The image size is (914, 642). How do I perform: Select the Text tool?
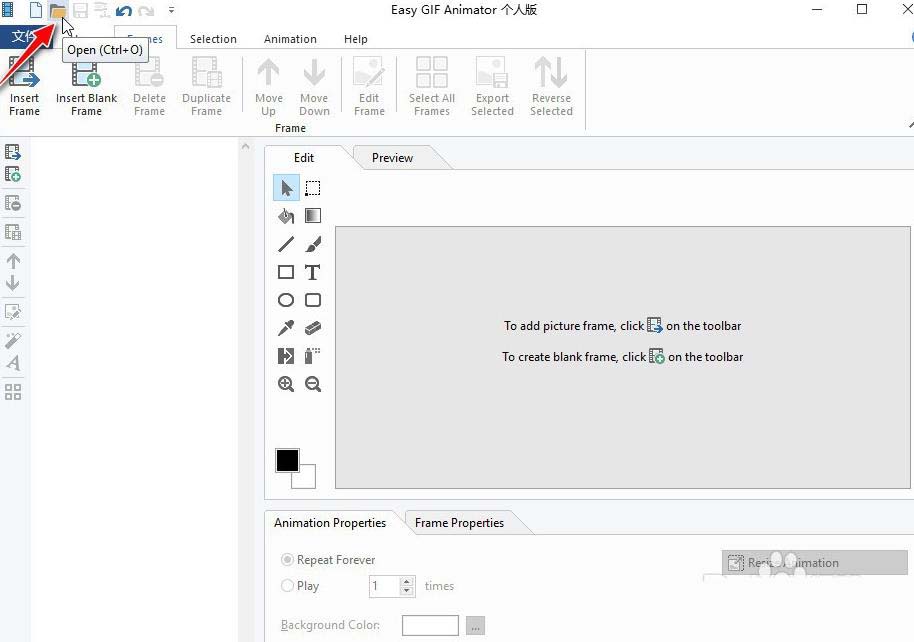pyautogui.click(x=313, y=272)
